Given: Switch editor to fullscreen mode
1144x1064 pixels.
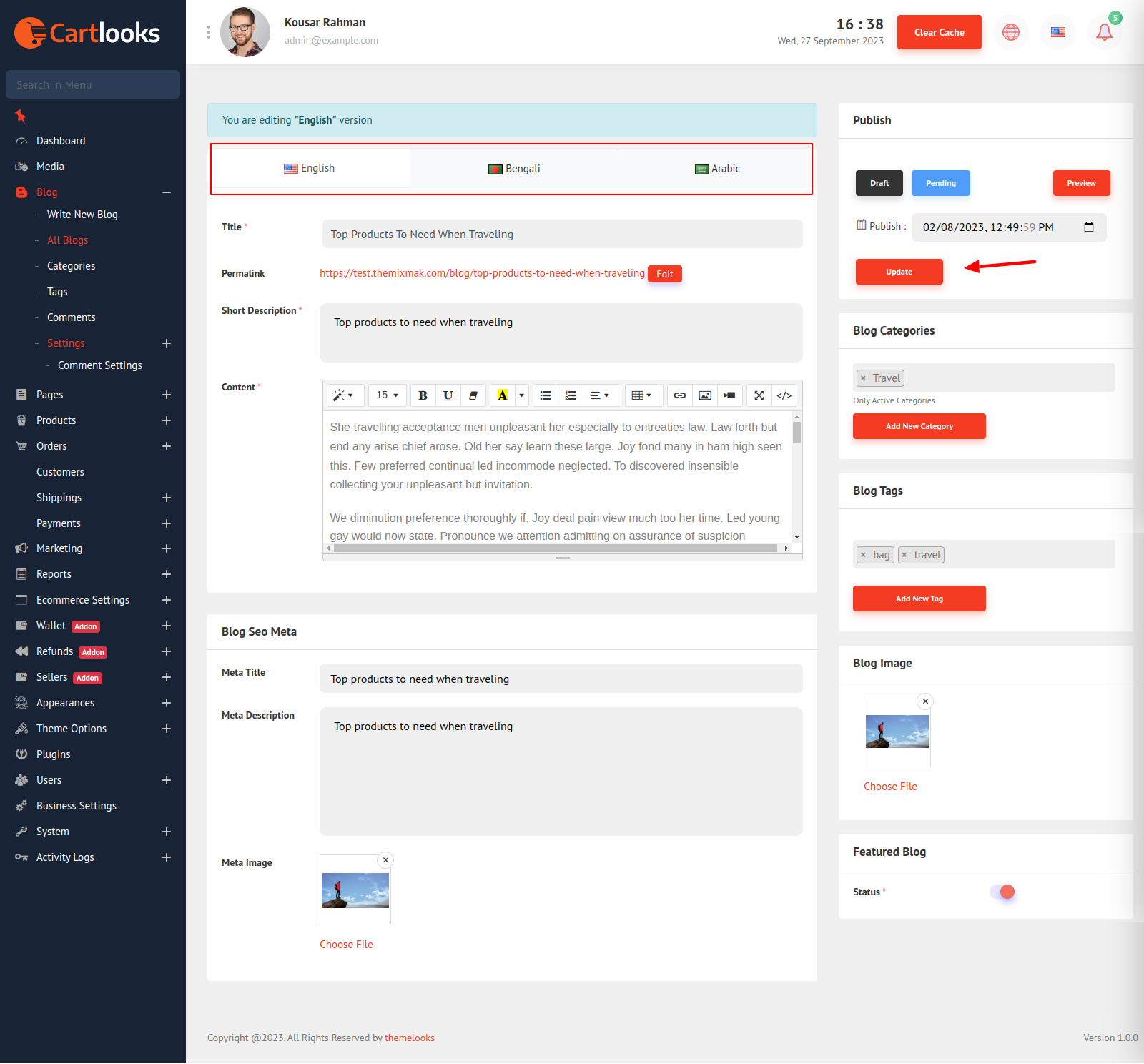Looking at the screenshot, I should pos(759,395).
